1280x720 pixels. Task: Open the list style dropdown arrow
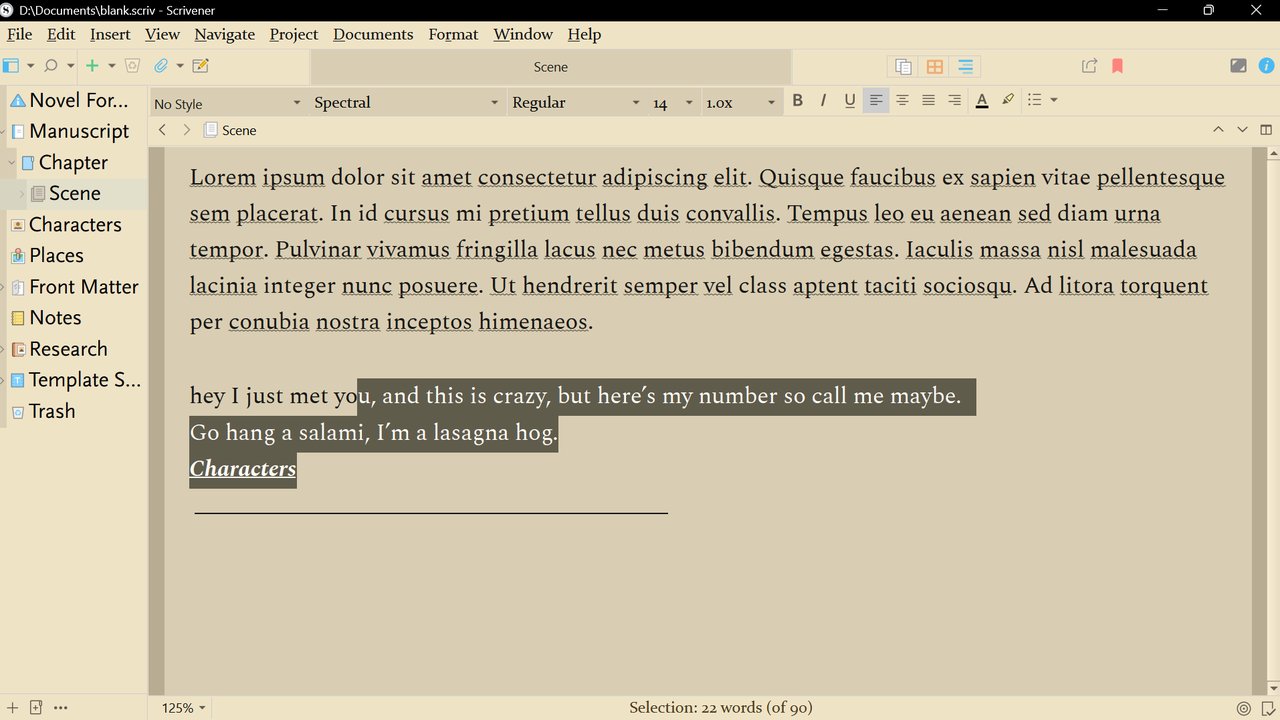point(1053,100)
